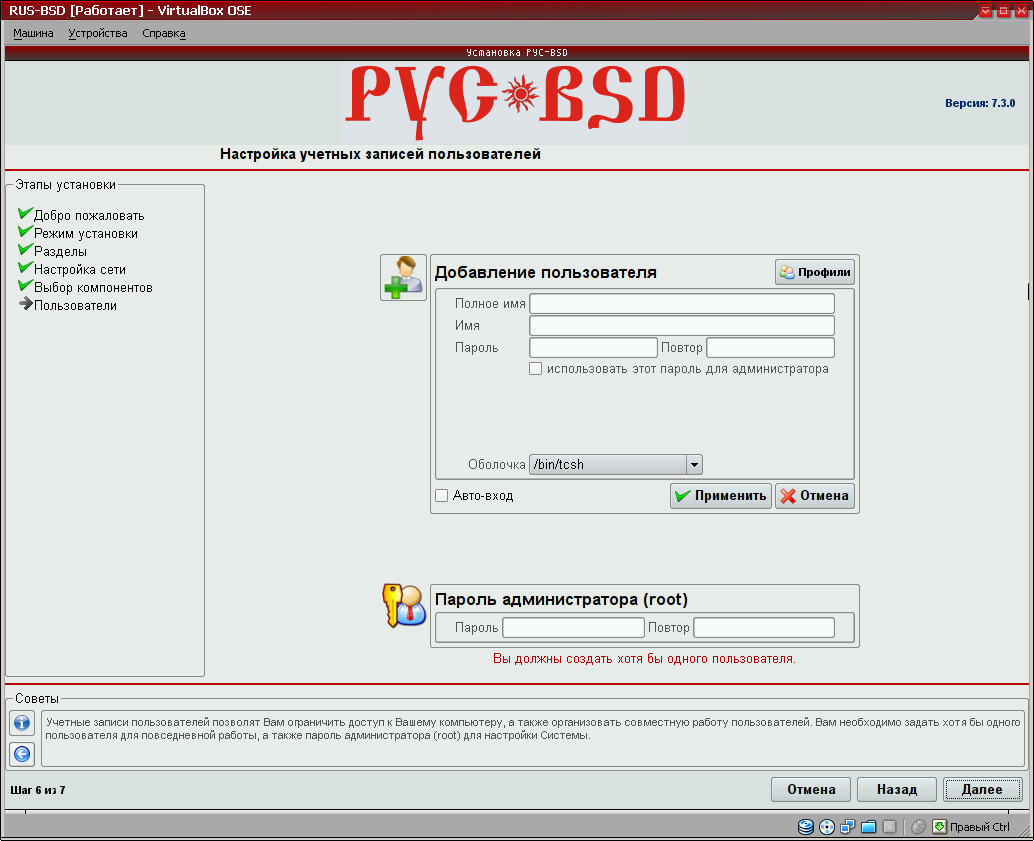1034x841 pixels.
Task: Open the Профили button
Action: pos(815,272)
